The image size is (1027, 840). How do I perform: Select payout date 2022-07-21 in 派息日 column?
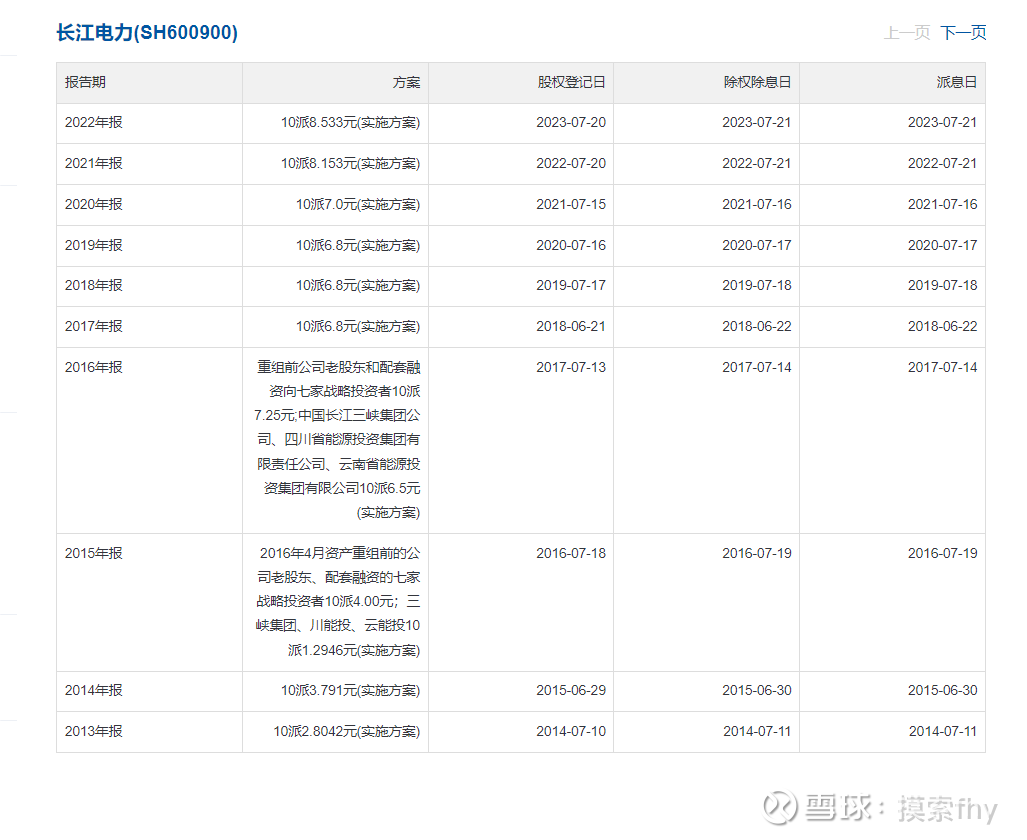[x=943, y=163]
